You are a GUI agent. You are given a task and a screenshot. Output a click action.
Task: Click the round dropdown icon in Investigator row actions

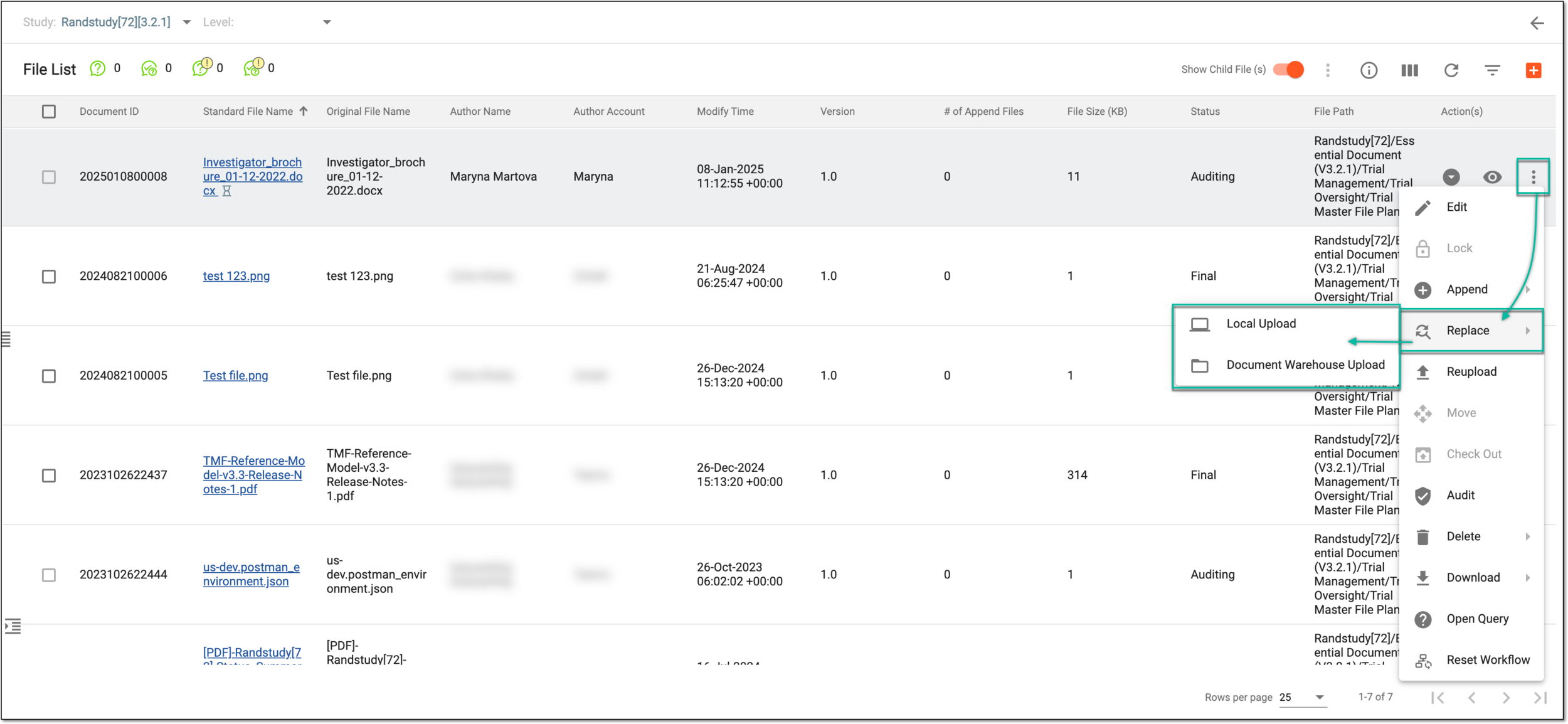point(1451,177)
